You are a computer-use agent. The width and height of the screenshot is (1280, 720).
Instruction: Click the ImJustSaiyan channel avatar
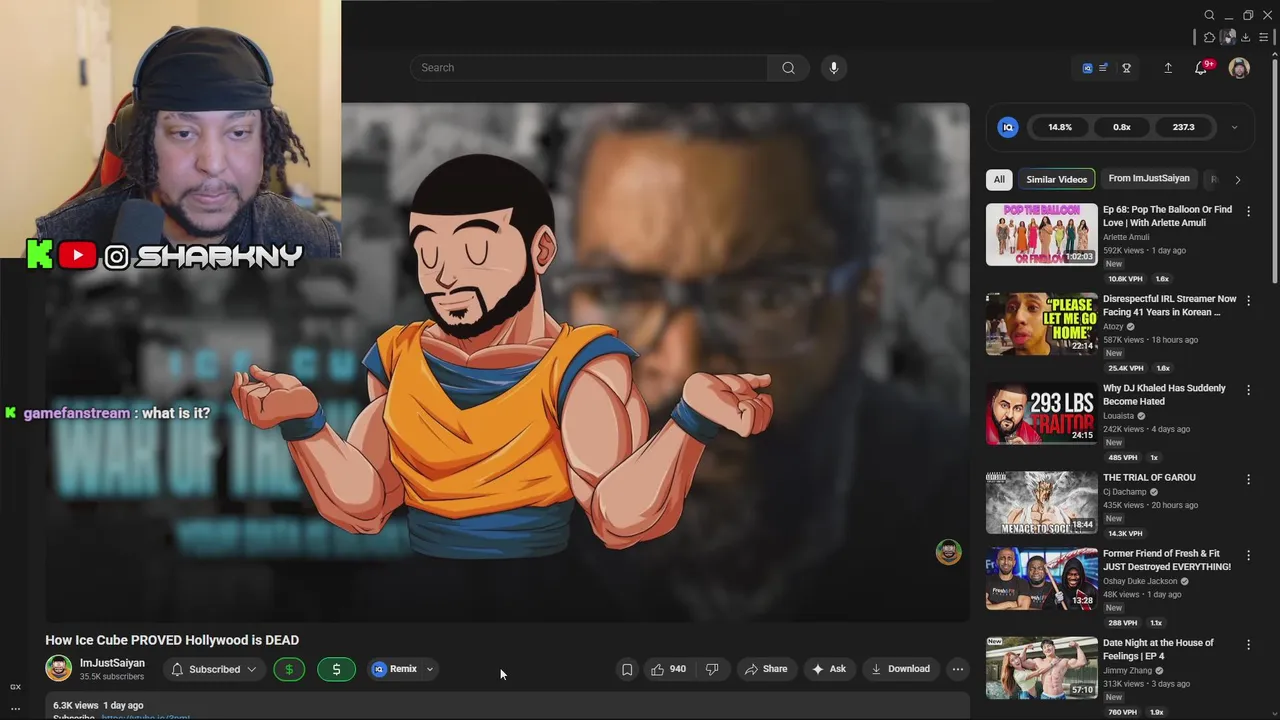tap(59, 668)
